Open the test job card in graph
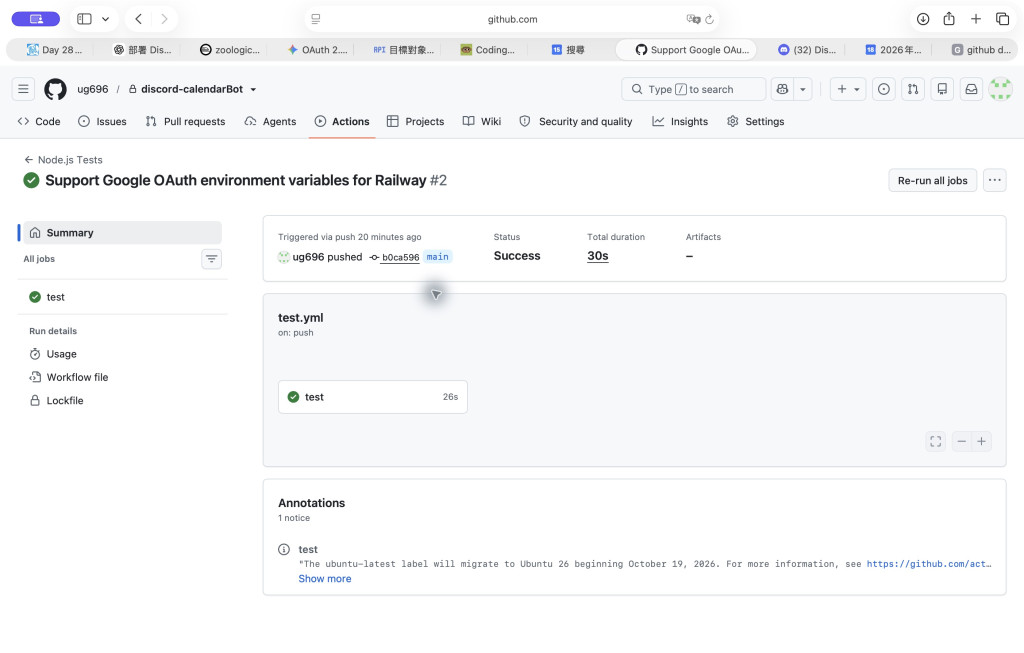Screen dimensions: 1024x653 click(x=373, y=397)
